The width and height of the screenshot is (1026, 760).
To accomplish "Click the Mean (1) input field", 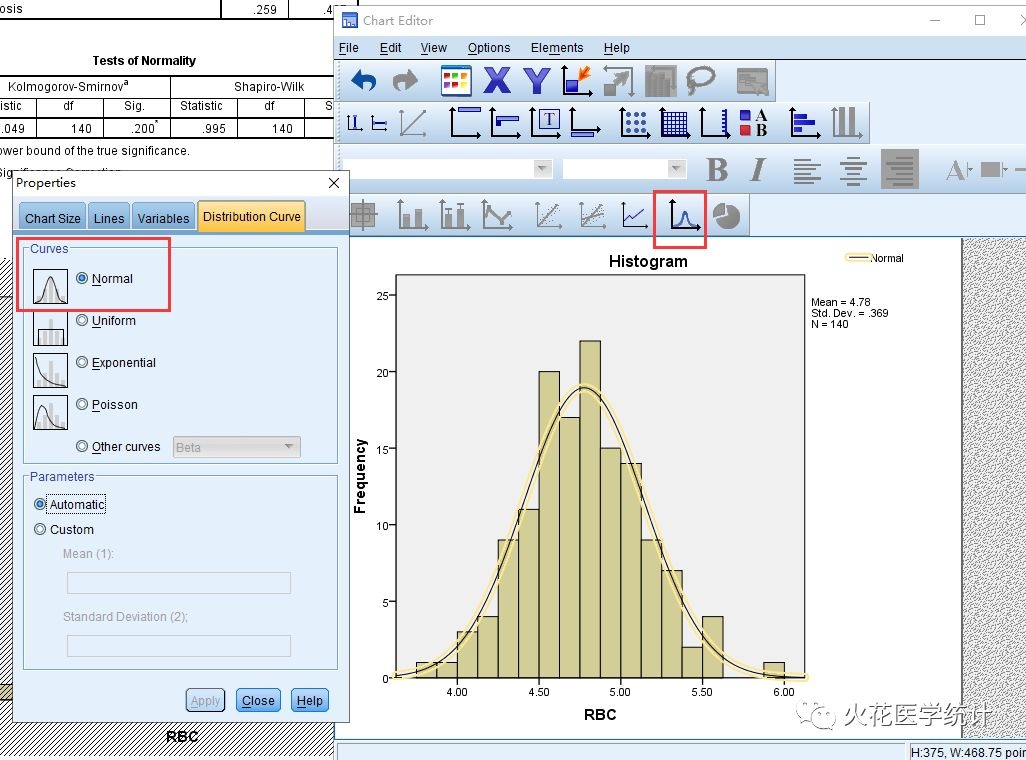I will point(179,583).
